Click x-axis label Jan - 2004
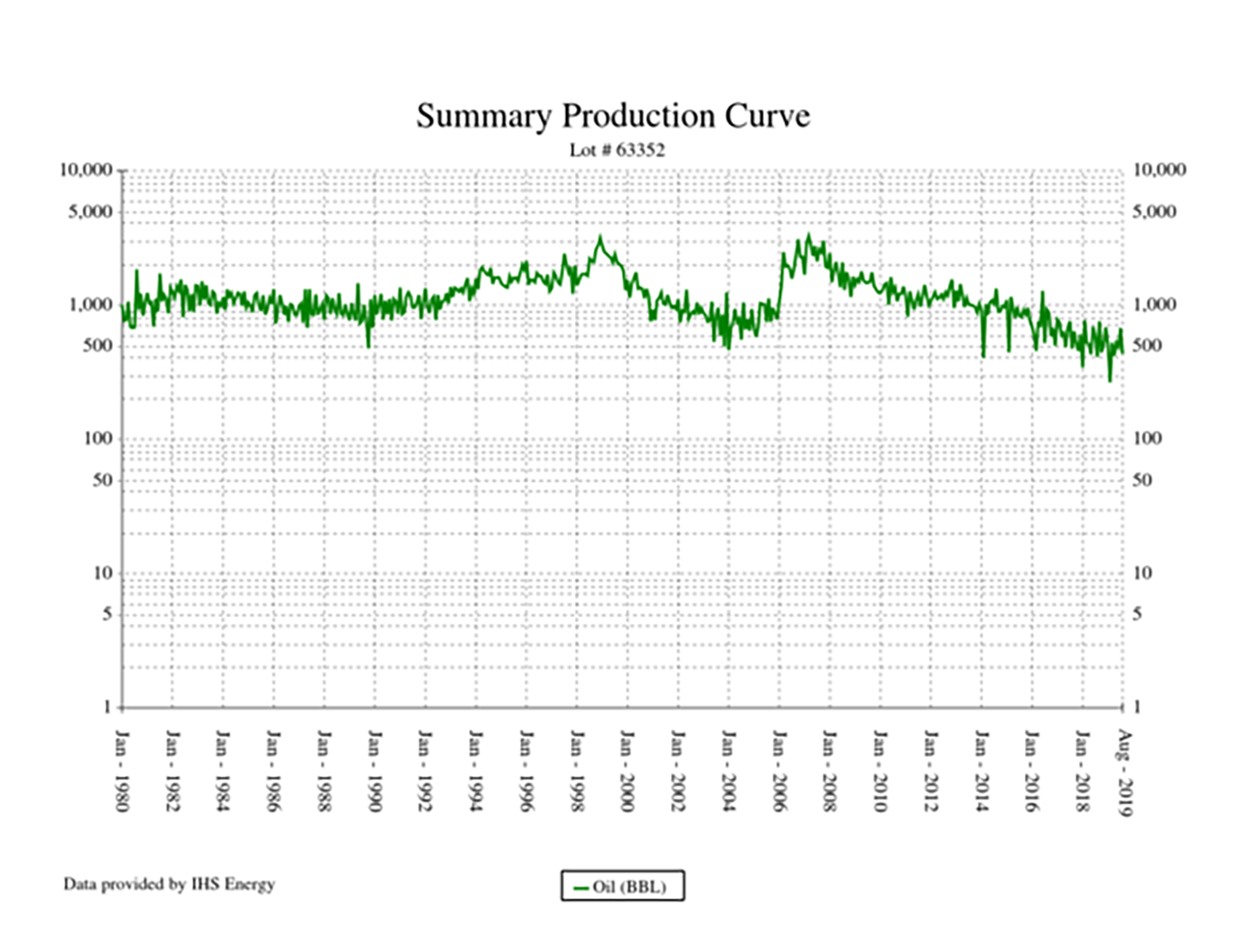 [728, 770]
